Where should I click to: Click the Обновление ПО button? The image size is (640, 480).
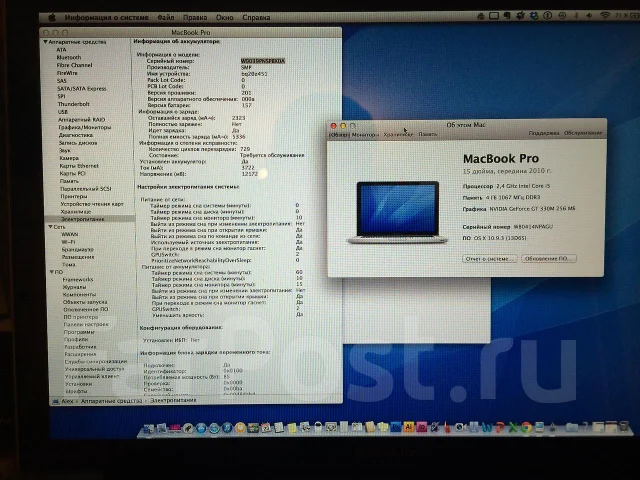[549, 259]
